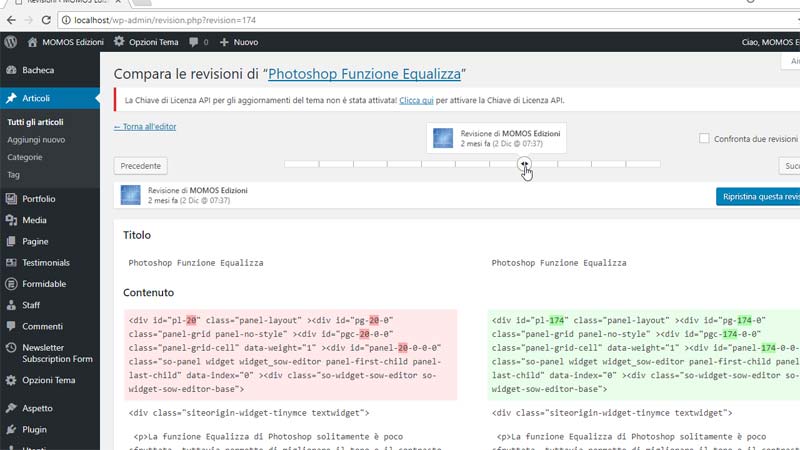Open the Bacheca menu item
This screenshot has height=450, width=800.
(x=50, y=70)
